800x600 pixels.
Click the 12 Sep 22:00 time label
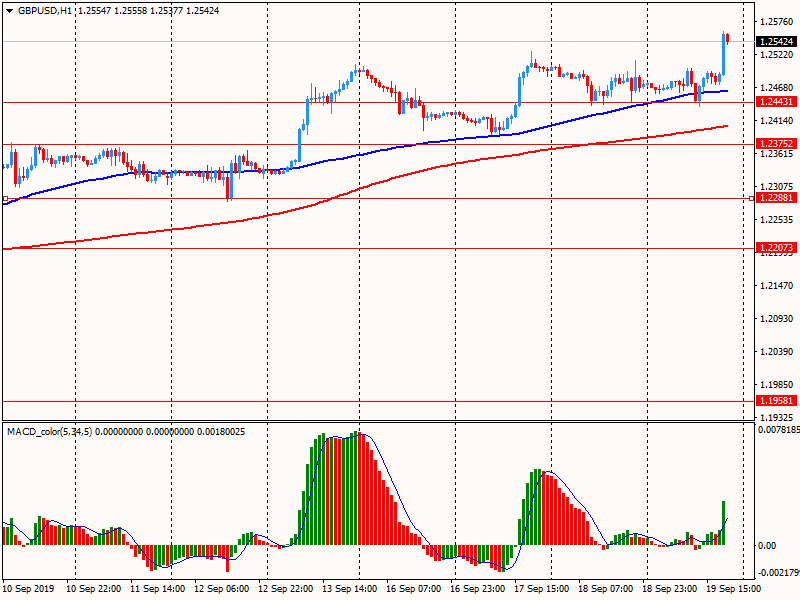[x=286, y=589]
